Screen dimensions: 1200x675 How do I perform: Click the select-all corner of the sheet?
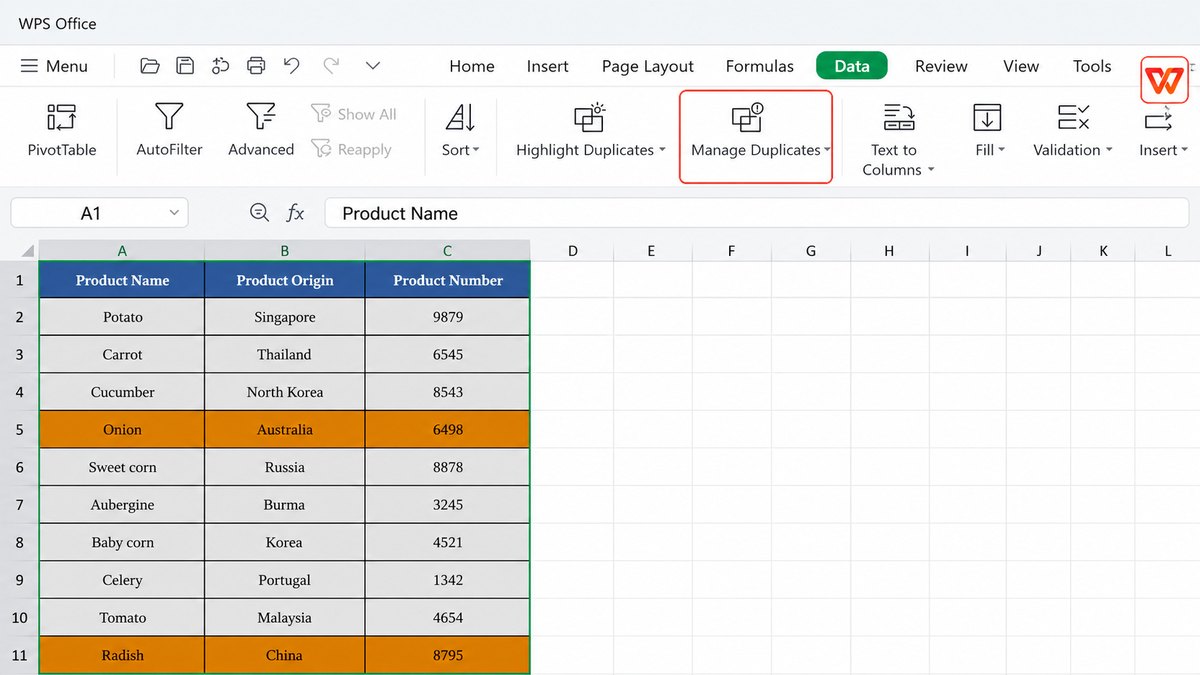(x=27, y=251)
